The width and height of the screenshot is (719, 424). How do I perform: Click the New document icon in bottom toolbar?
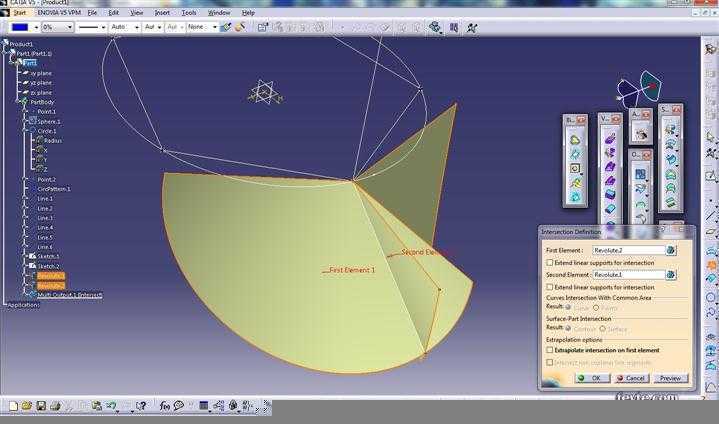[x=13, y=406]
